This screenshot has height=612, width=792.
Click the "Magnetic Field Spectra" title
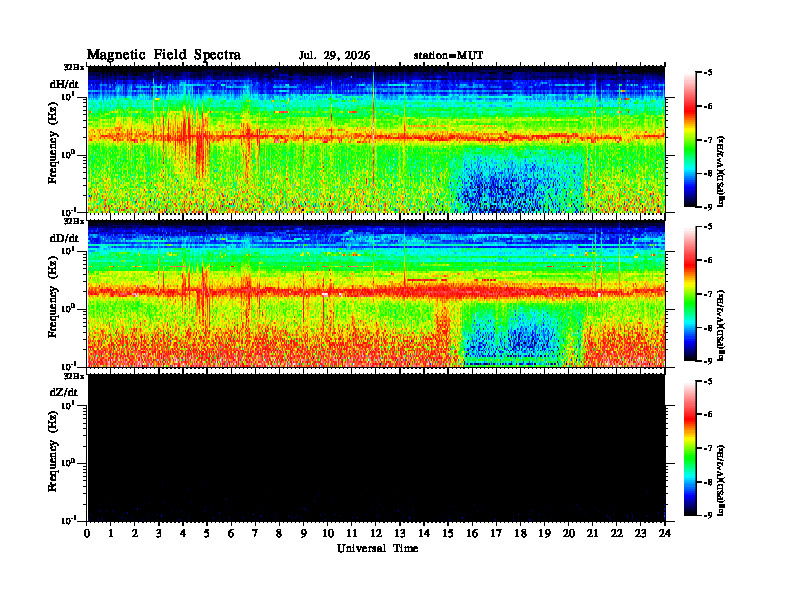pyautogui.click(x=164, y=55)
